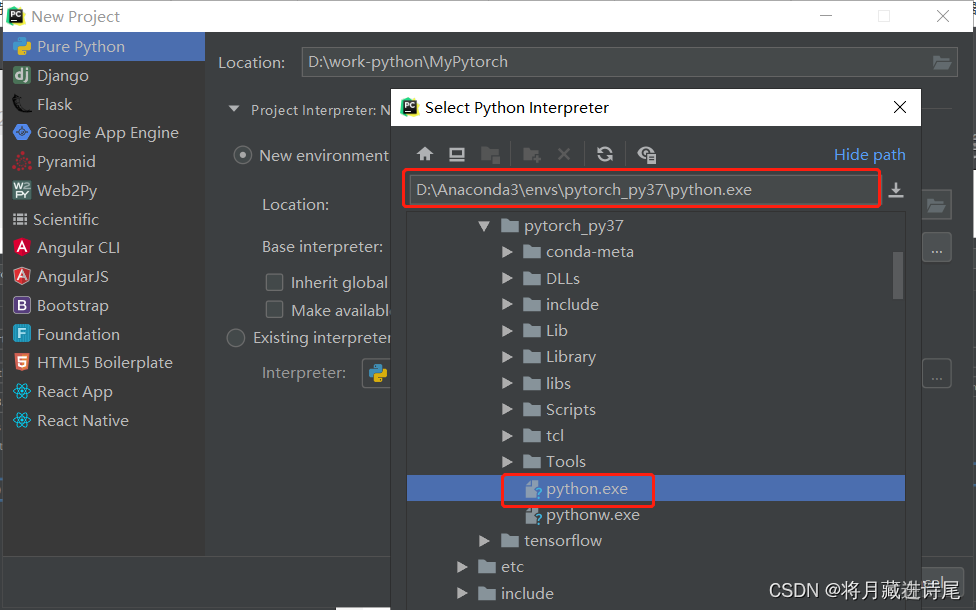The image size is (976, 610).
Task: Expand the Tools folder
Action: (507, 462)
